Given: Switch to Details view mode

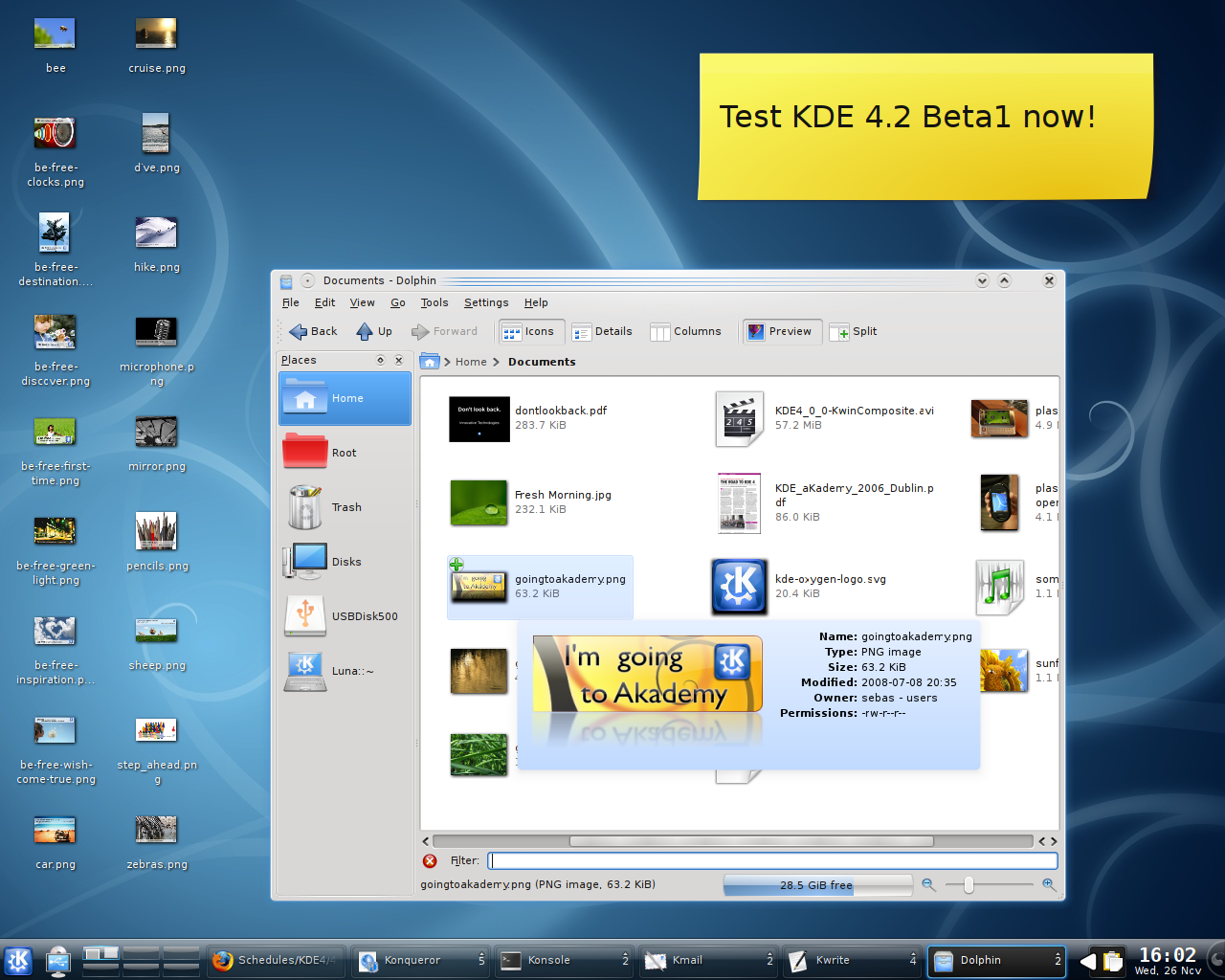Looking at the screenshot, I should 602,331.
